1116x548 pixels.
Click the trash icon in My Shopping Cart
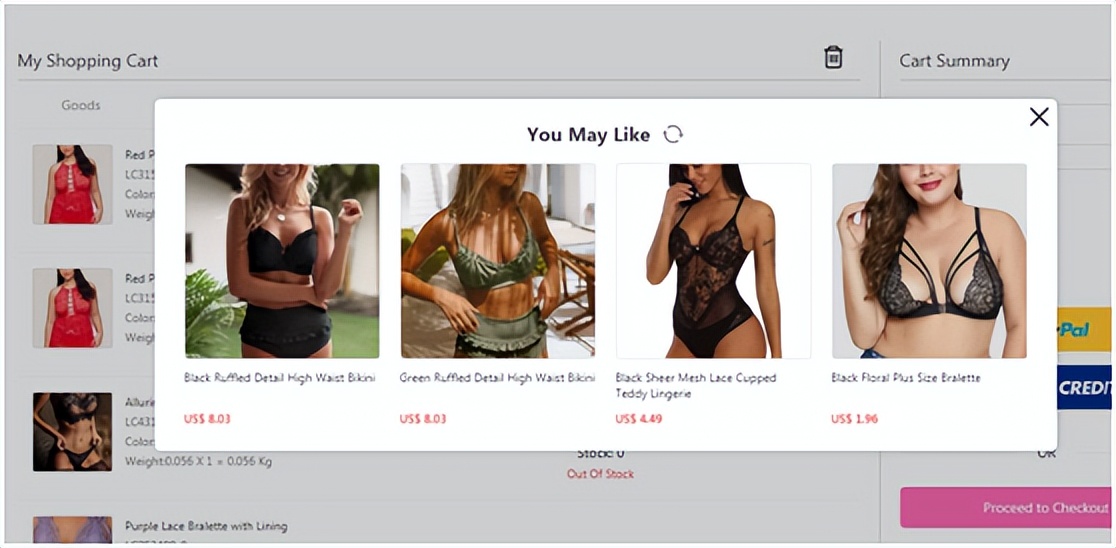(x=833, y=58)
